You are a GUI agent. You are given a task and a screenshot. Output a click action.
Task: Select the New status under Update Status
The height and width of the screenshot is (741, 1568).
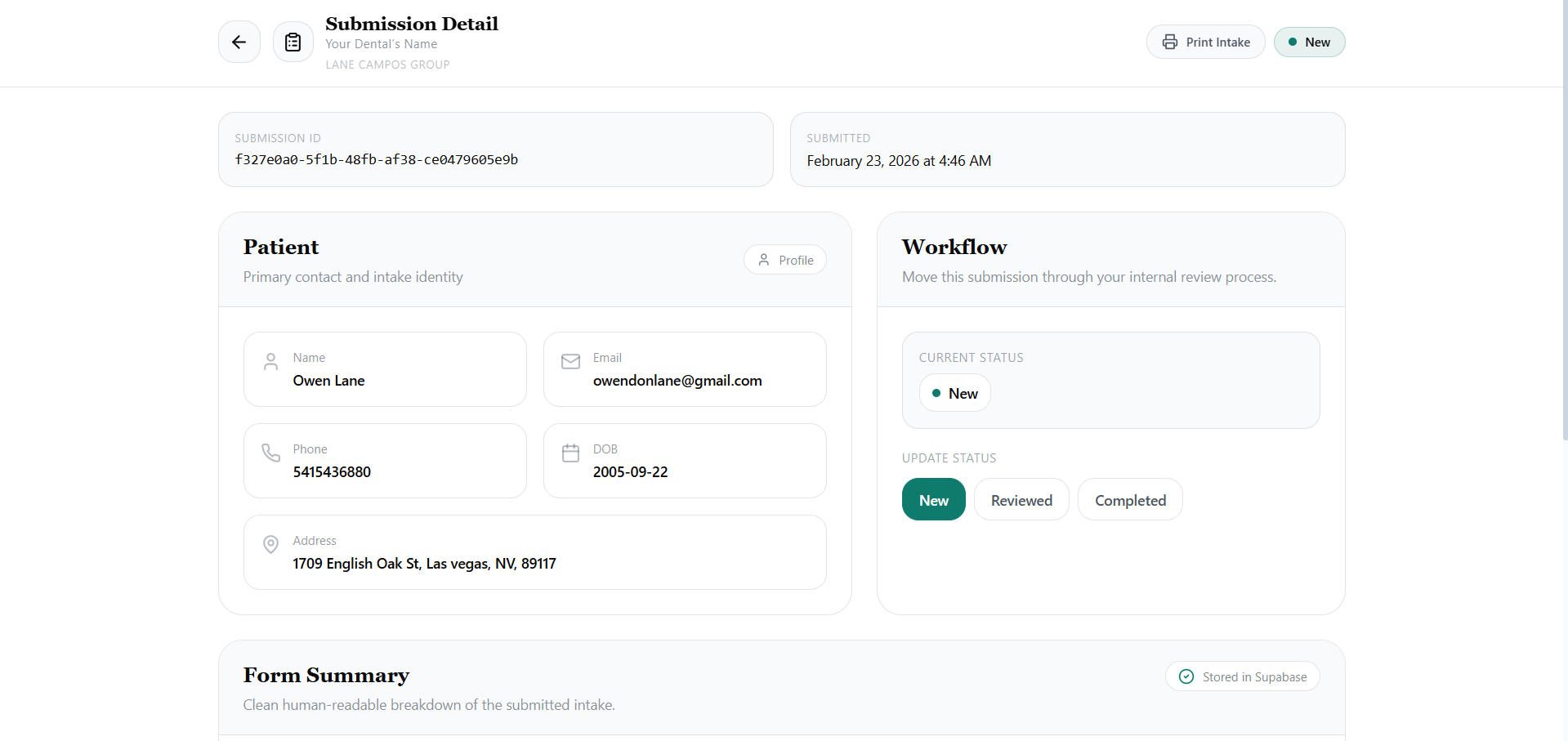[x=933, y=499]
